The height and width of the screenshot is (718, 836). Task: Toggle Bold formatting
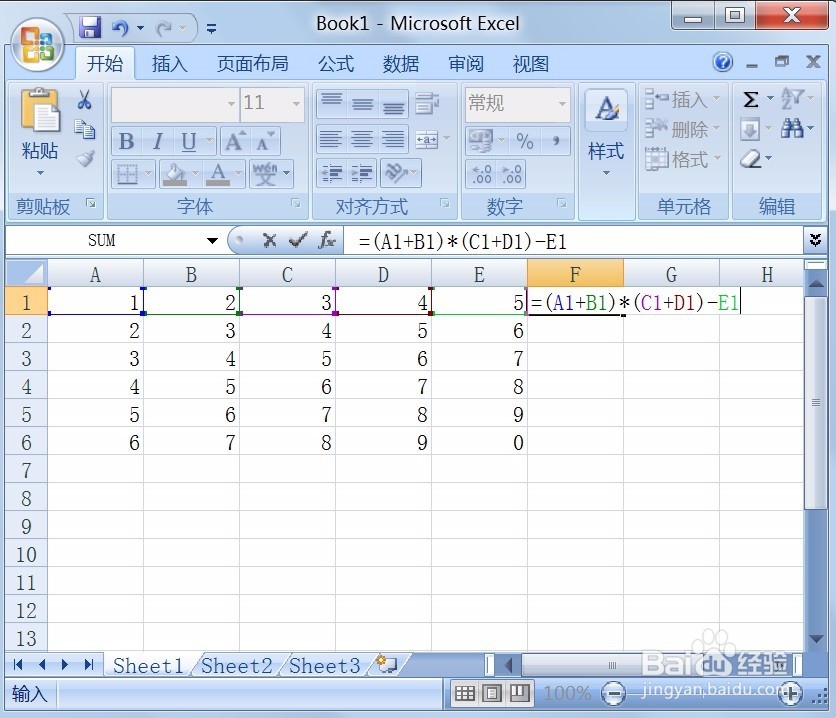(126, 142)
